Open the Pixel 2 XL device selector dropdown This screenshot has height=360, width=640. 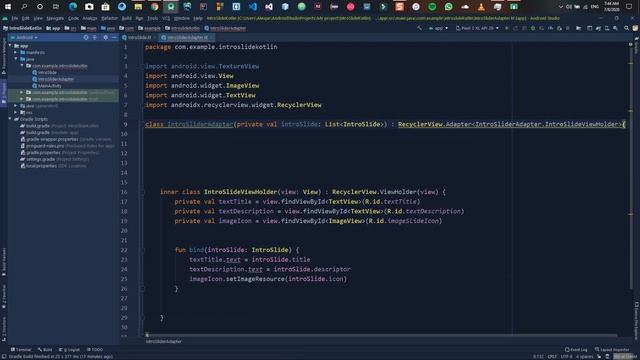tap(477, 28)
